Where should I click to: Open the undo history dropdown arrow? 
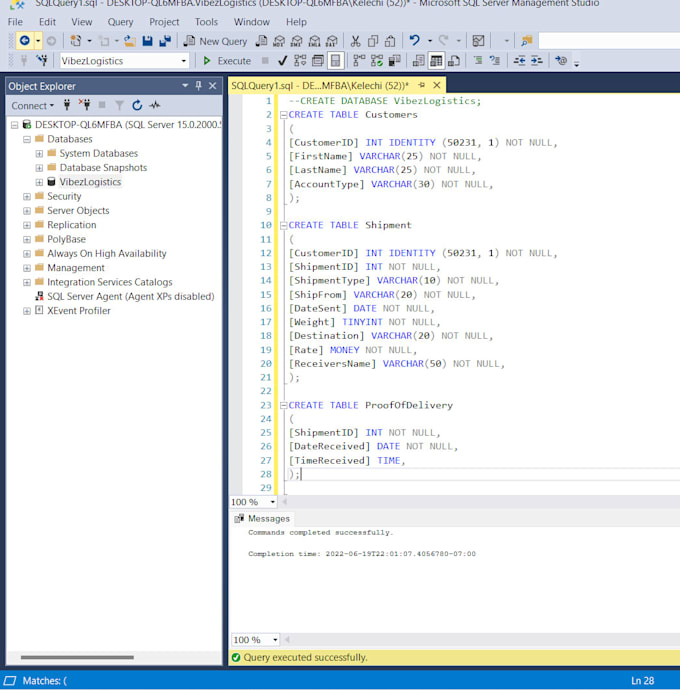pyautogui.click(x=430, y=41)
